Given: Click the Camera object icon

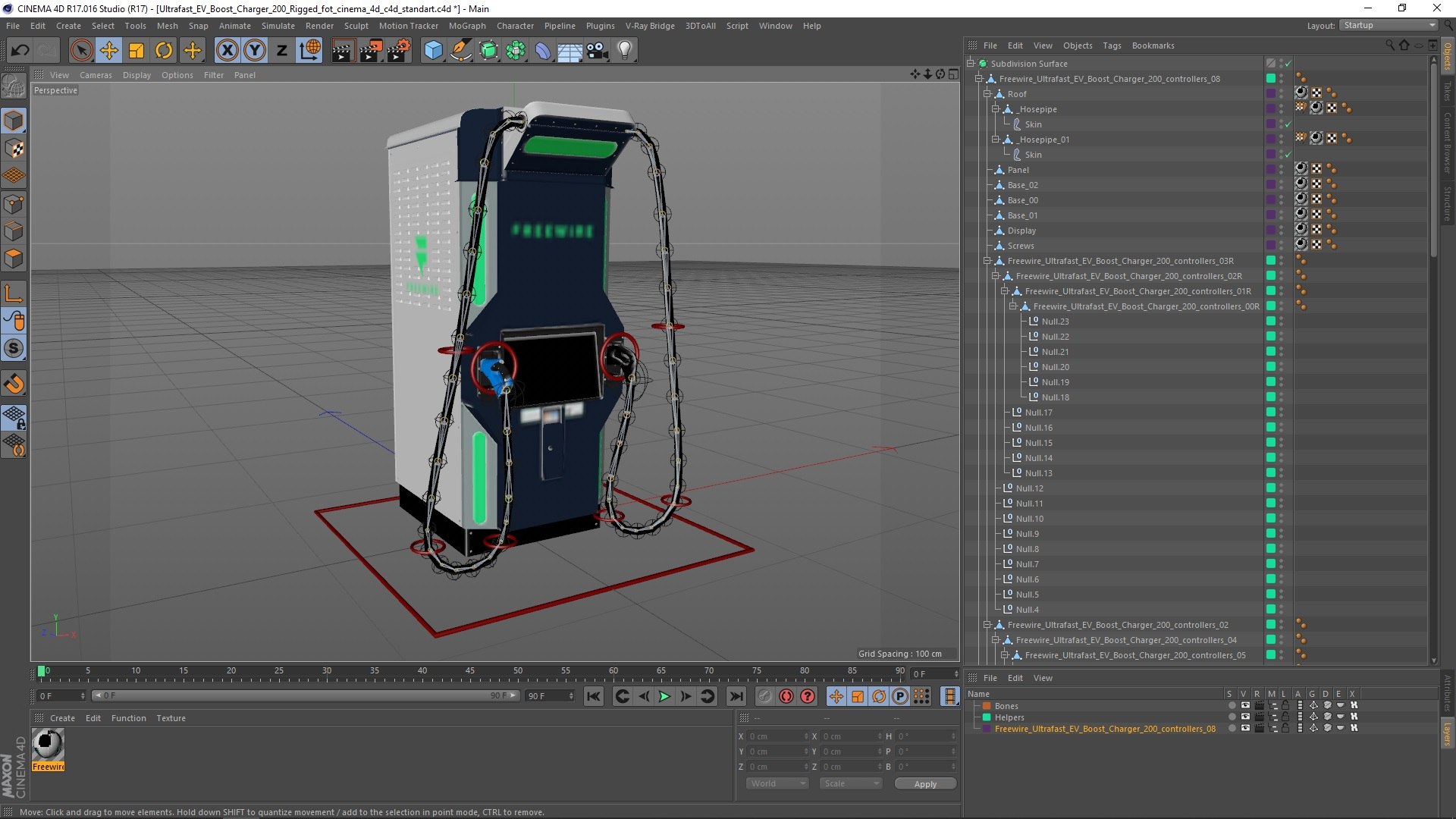Looking at the screenshot, I should [x=597, y=51].
